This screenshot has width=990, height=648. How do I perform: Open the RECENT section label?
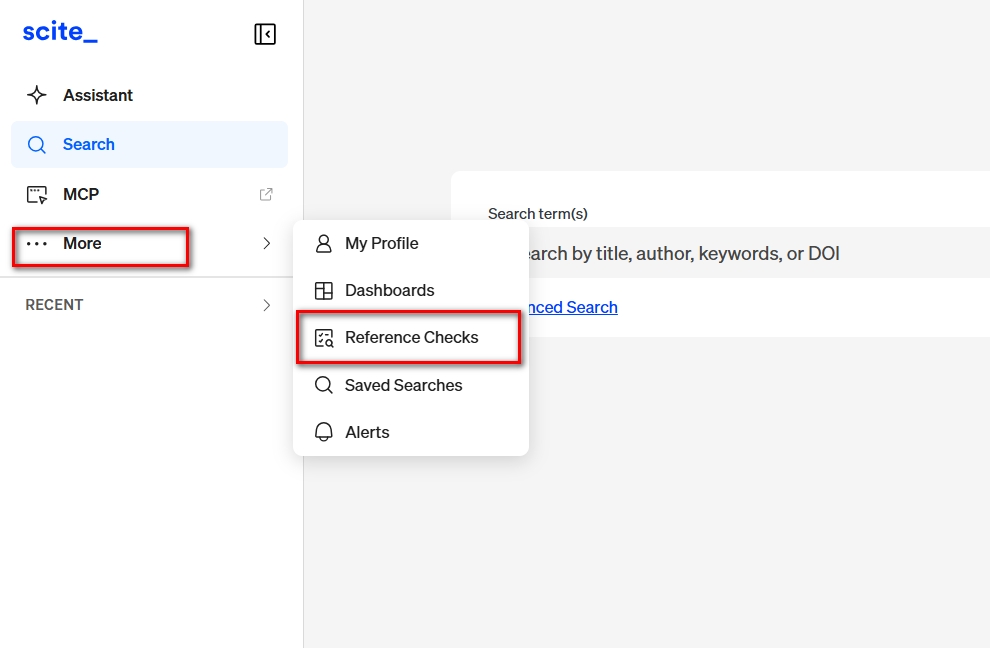[54, 305]
